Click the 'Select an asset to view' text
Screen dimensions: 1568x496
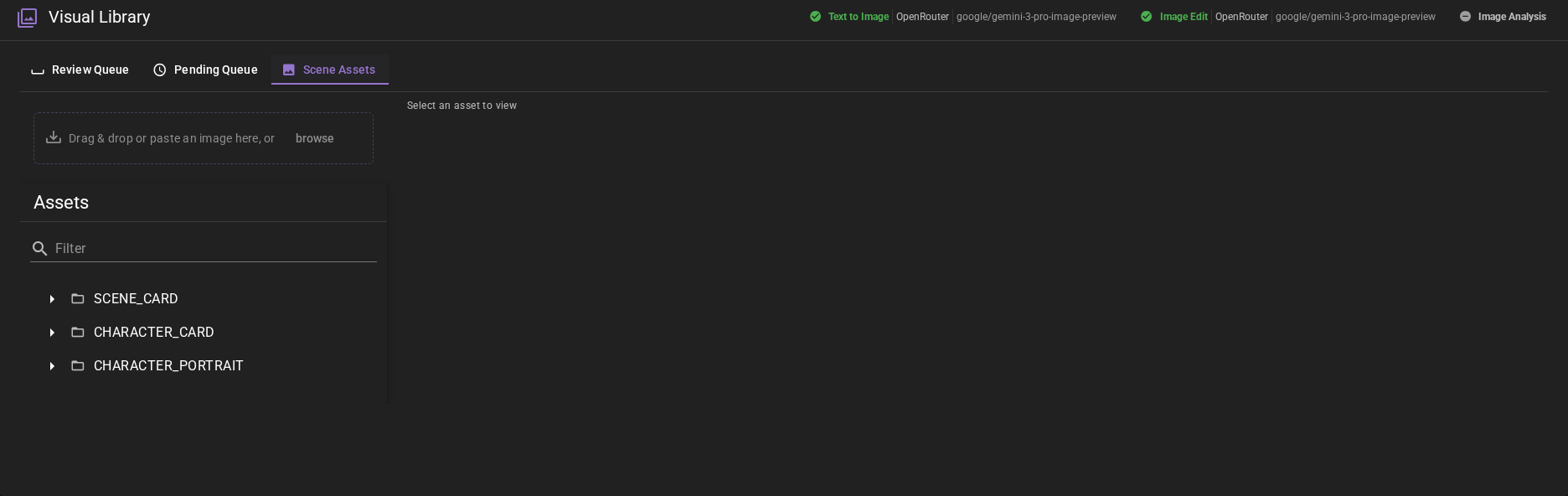point(462,106)
